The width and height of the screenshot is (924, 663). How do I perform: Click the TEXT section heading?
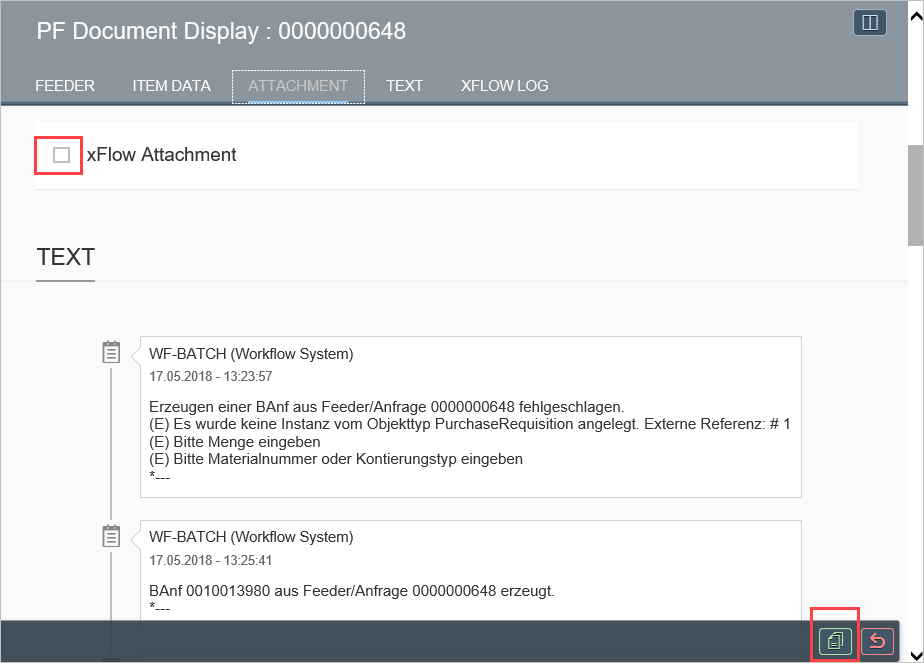coord(65,257)
